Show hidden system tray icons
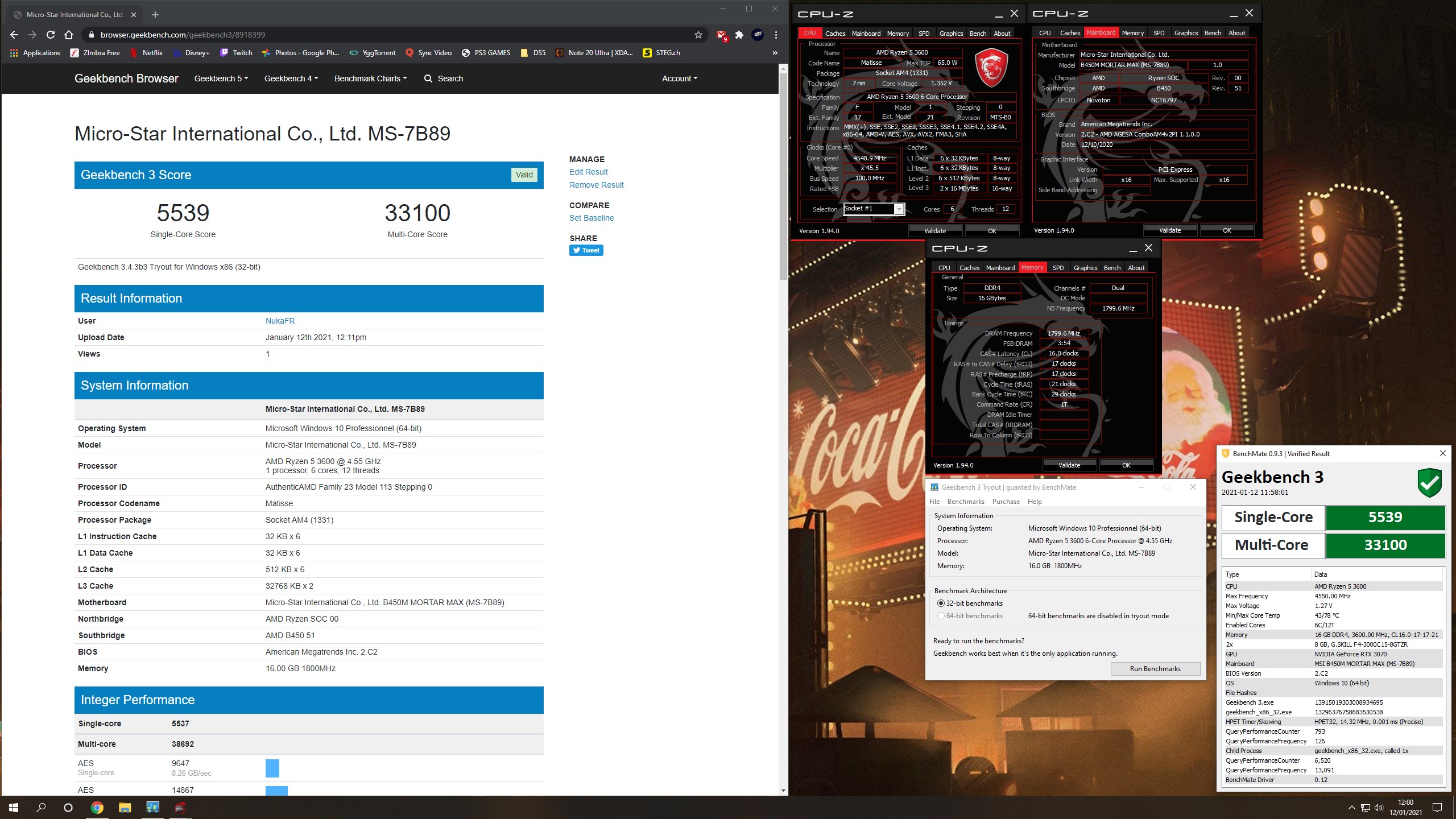This screenshot has width=1456, height=819. click(1351, 808)
